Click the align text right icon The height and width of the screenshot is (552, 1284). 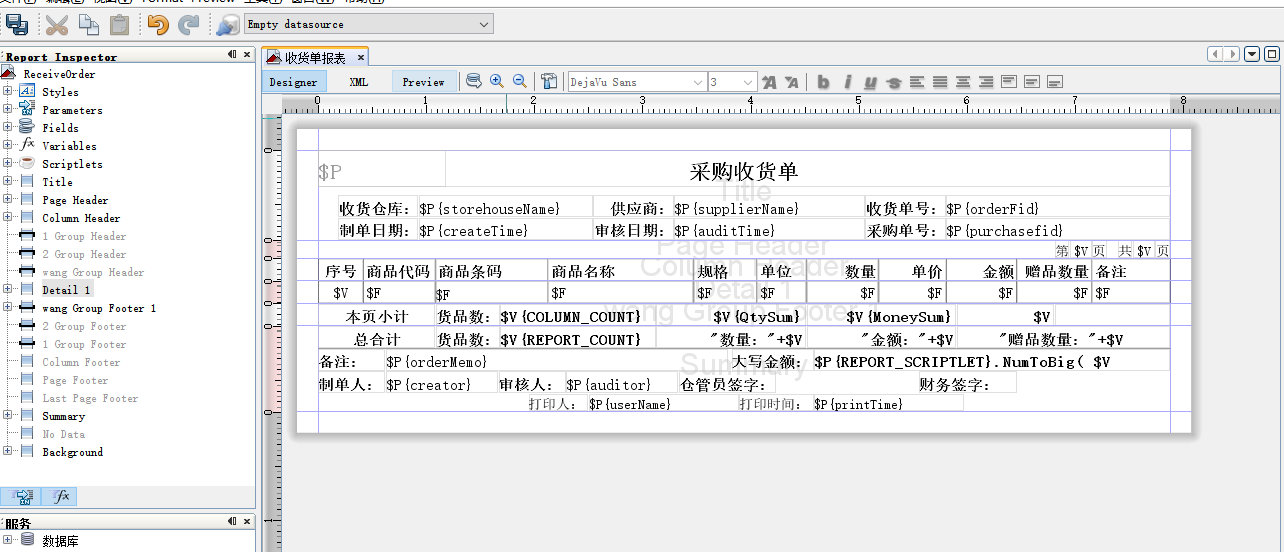986,82
